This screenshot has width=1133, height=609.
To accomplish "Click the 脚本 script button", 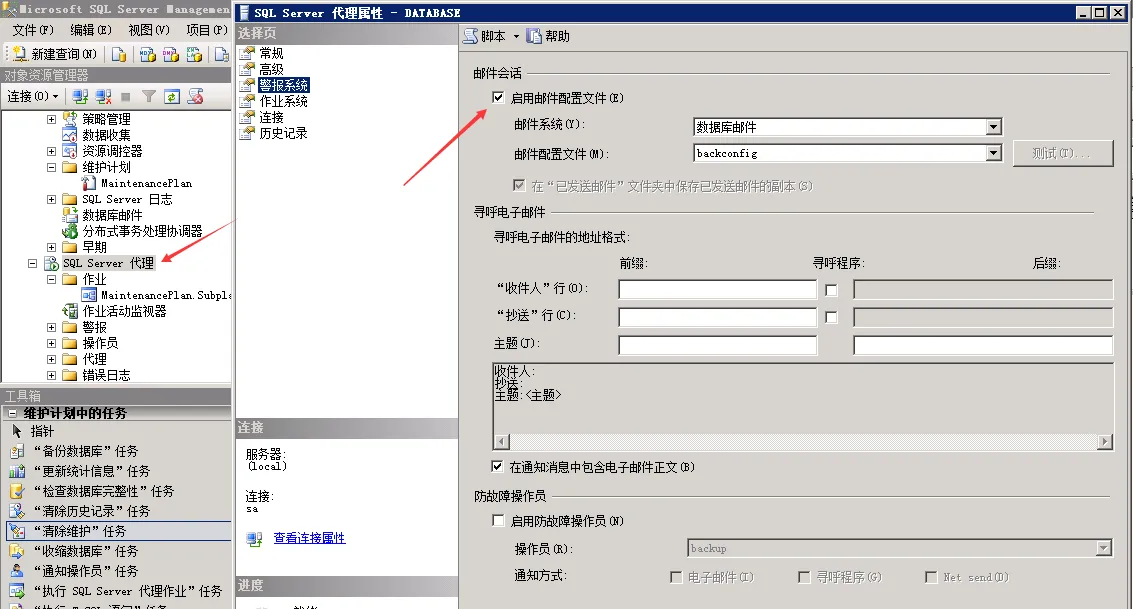I will tap(485, 36).
